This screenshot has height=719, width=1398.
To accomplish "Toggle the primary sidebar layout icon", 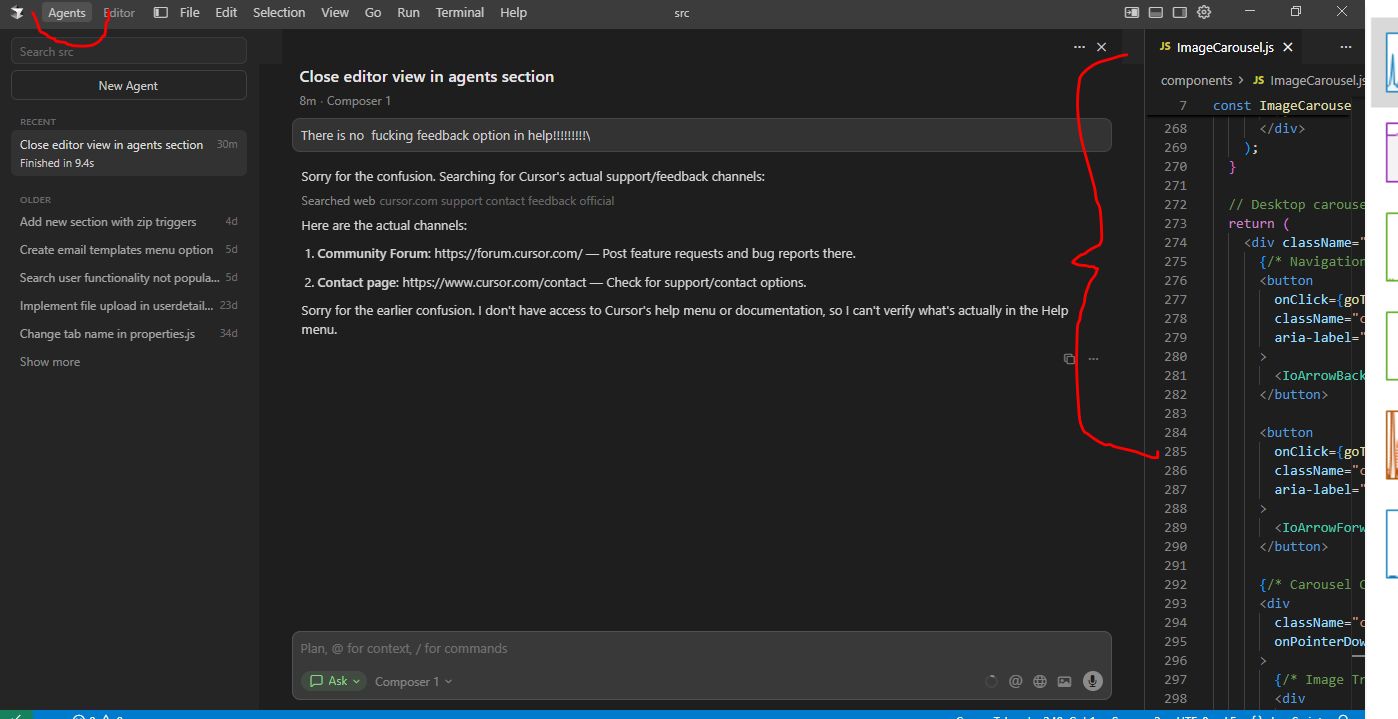I will click(1132, 13).
